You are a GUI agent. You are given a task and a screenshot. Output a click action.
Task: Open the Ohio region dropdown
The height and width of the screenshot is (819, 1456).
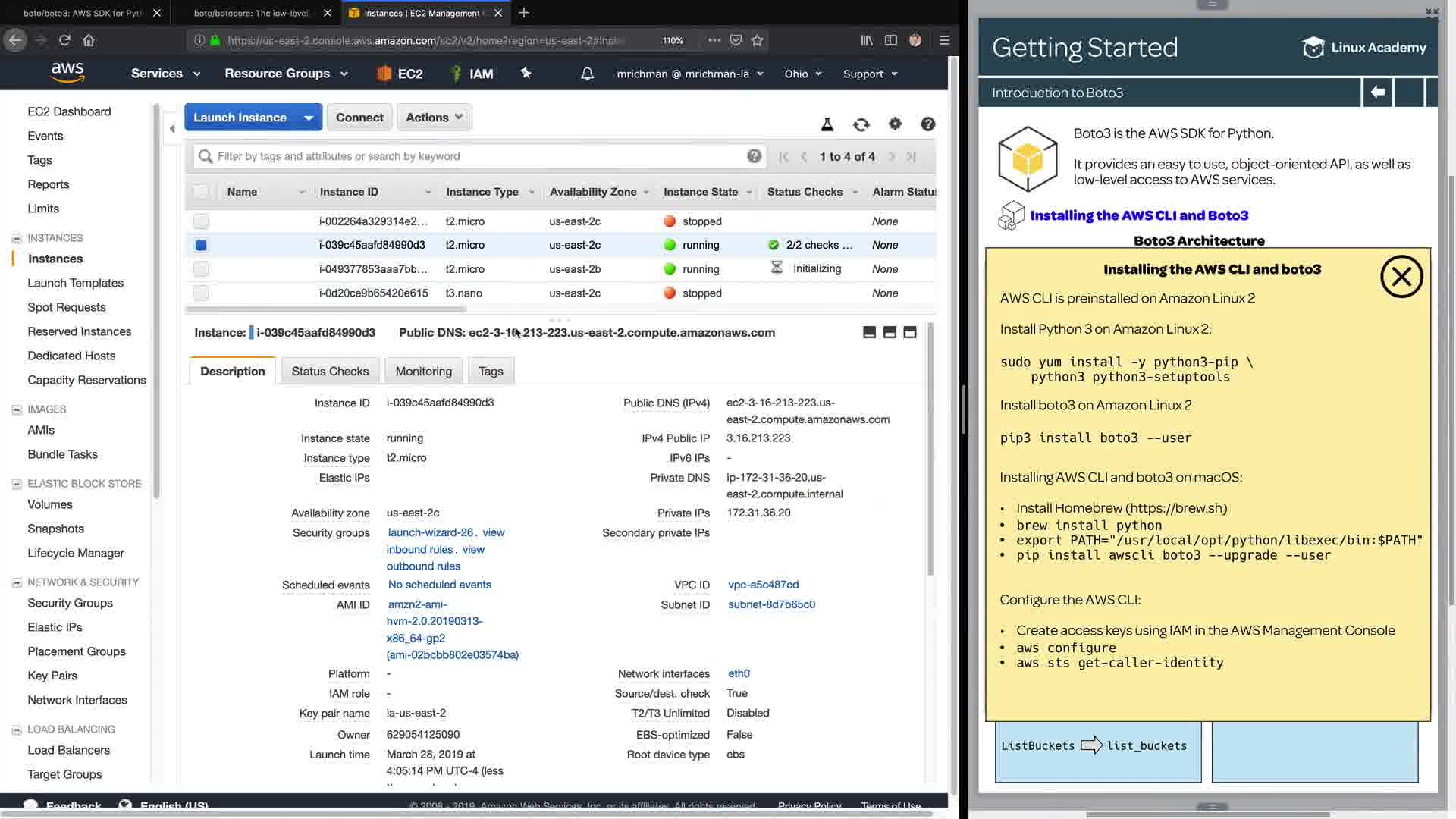(802, 74)
